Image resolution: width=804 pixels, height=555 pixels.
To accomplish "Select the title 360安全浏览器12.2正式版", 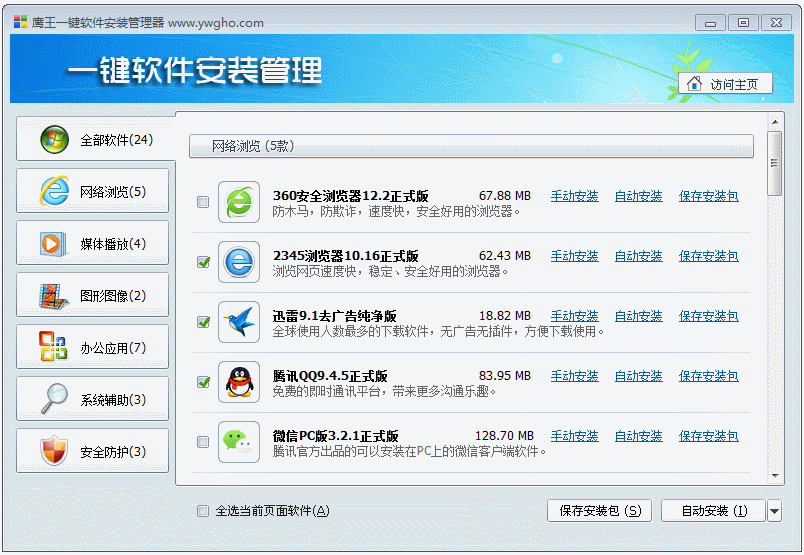I will 350,196.
